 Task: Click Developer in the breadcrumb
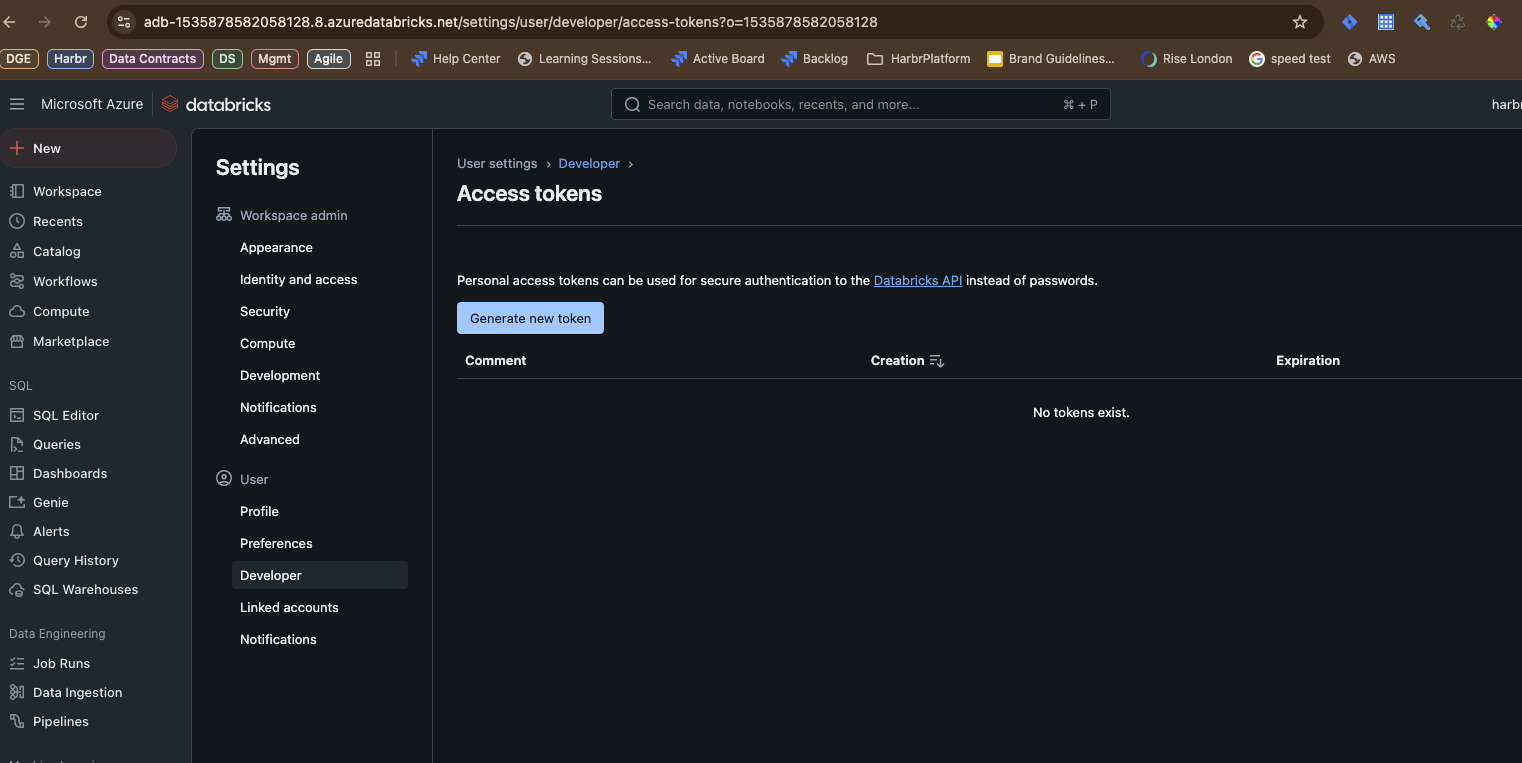589,163
